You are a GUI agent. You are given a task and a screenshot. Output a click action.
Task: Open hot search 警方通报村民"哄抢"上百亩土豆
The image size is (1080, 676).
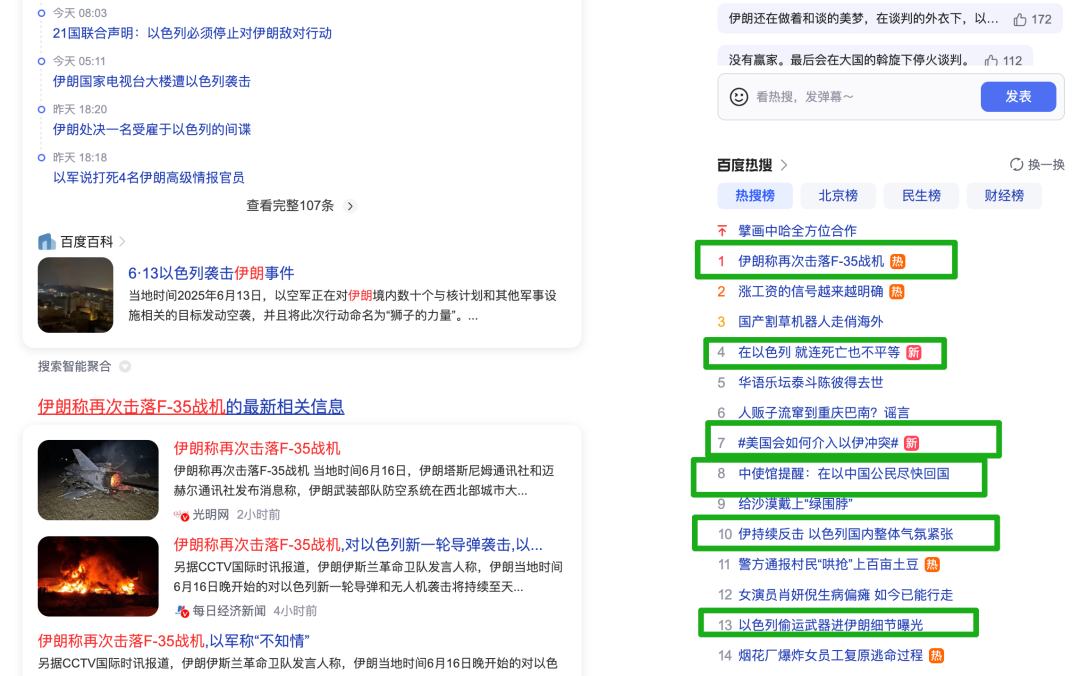(829, 565)
